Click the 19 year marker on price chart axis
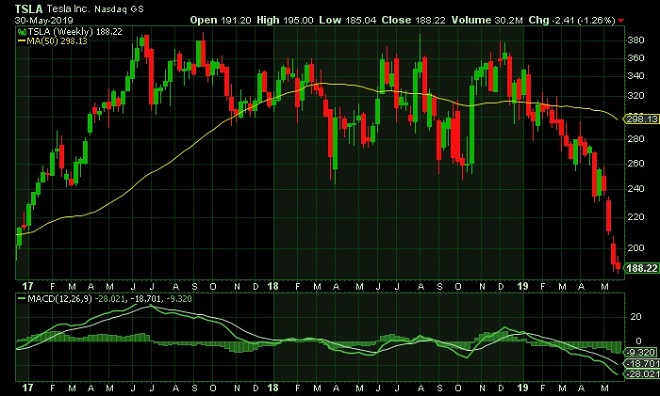Viewport: 660px width, 396px height. click(x=522, y=286)
